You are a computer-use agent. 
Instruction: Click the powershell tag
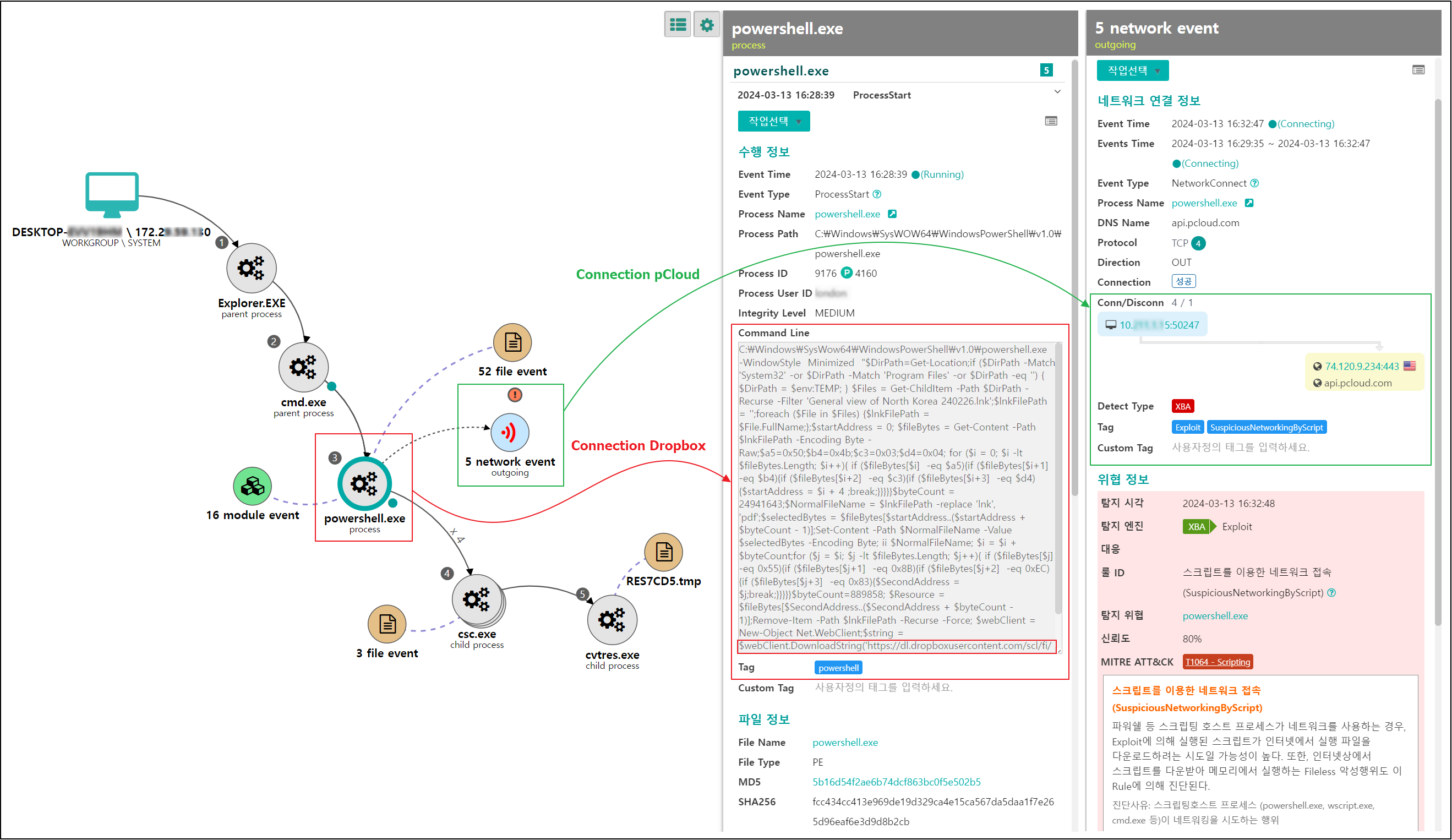(838, 668)
